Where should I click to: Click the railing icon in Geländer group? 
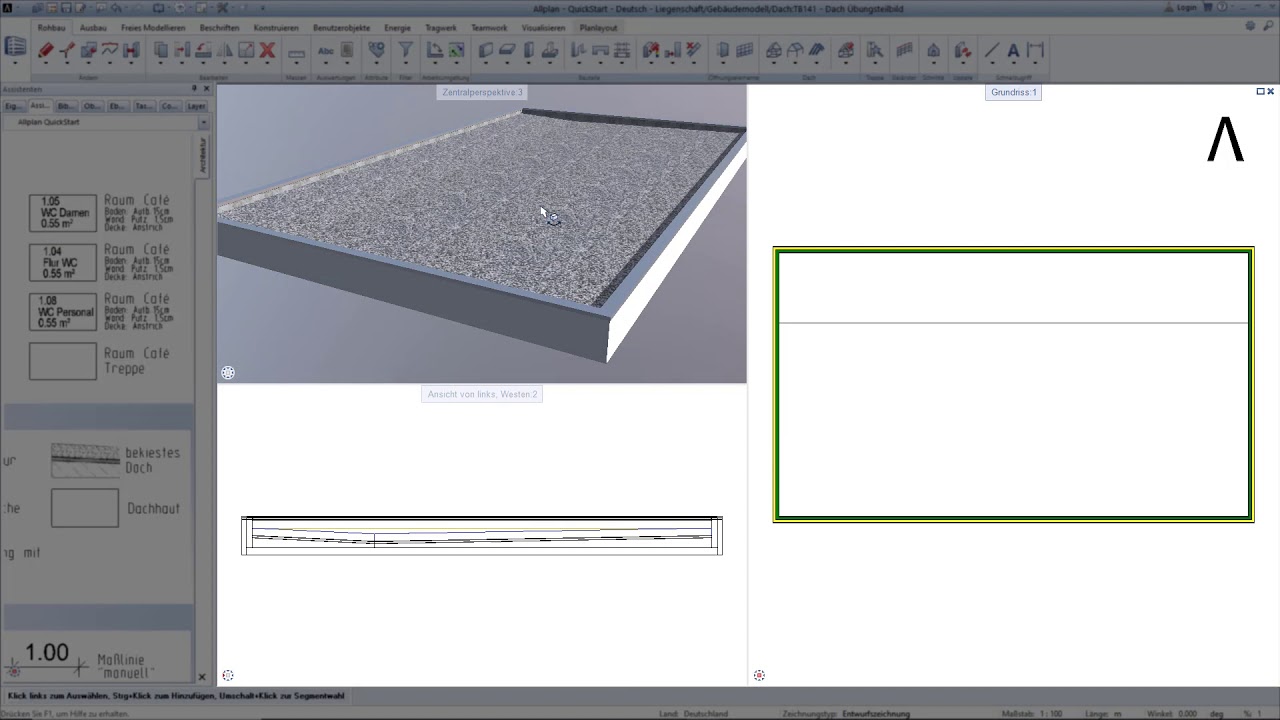pos(904,50)
